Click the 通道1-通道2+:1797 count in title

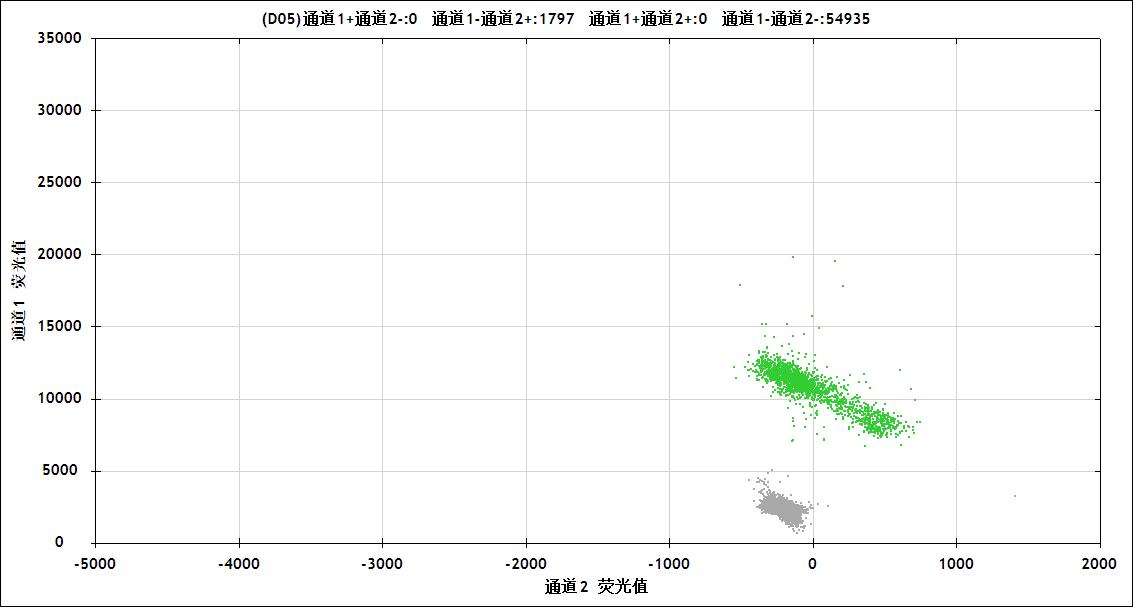coord(503,19)
